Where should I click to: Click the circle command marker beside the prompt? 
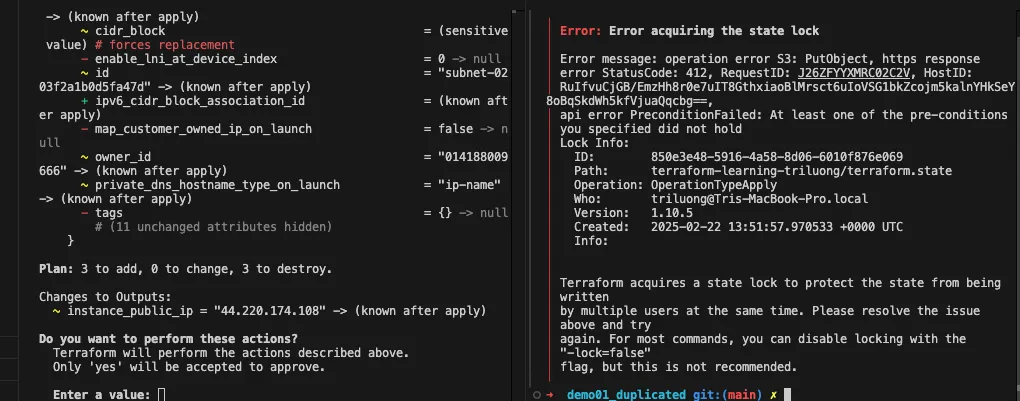pos(537,394)
